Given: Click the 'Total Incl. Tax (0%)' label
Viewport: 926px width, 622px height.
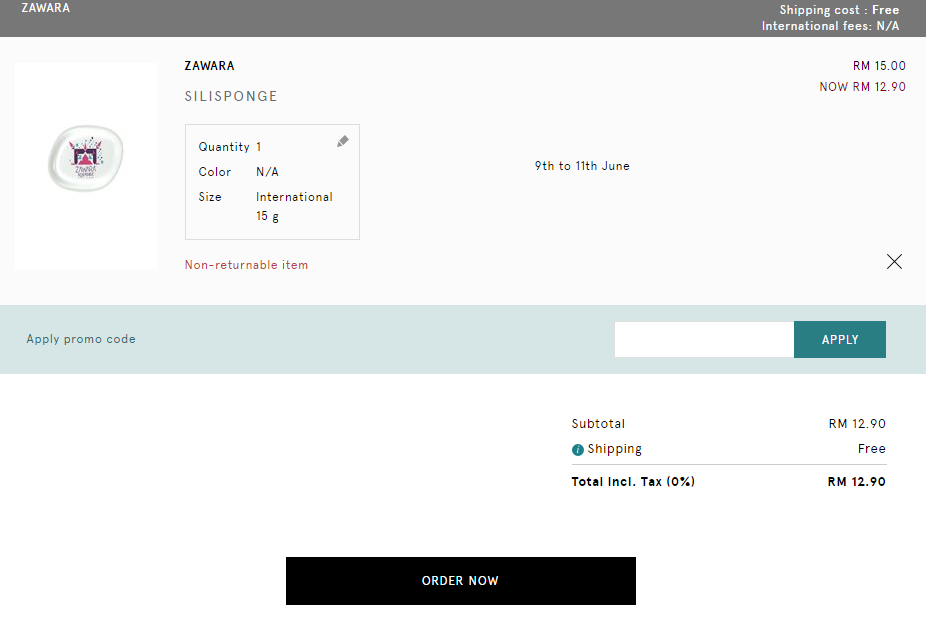Looking at the screenshot, I should (x=633, y=481).
